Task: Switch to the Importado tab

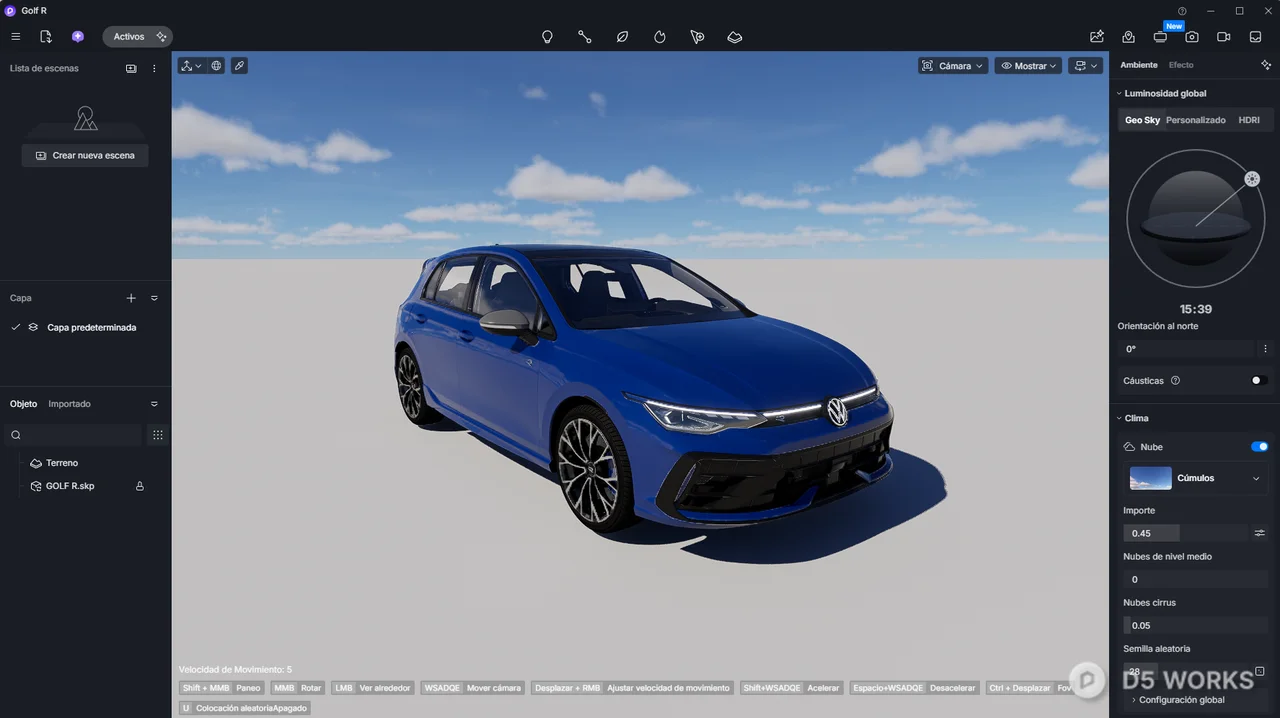Action: pos(70,404)
